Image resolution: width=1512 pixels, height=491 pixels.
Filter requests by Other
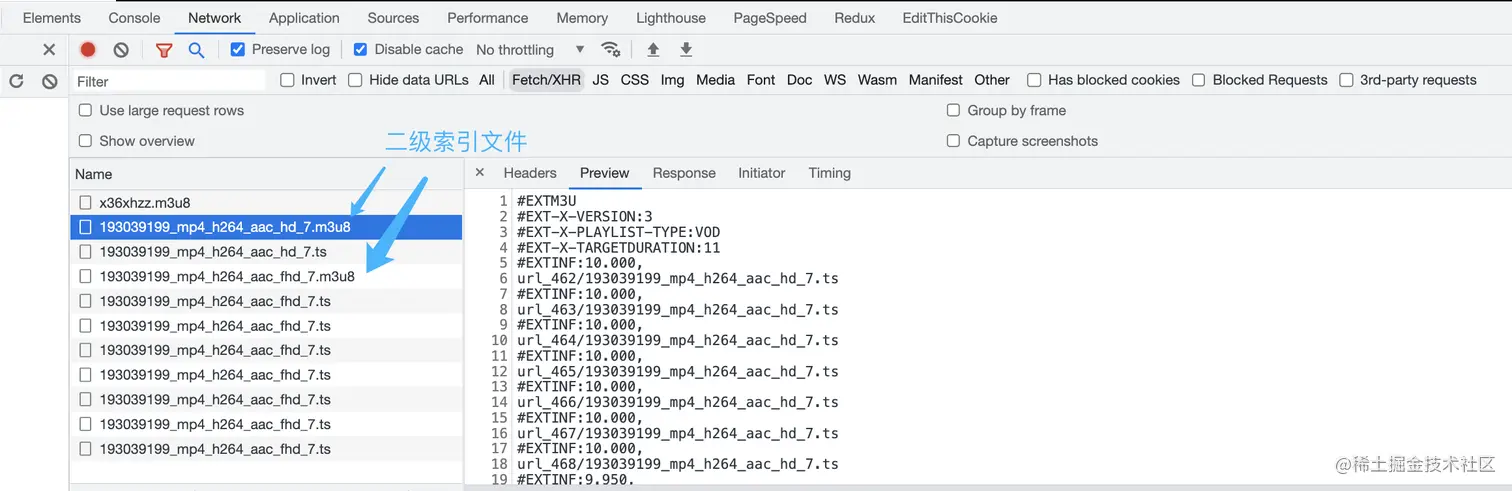(x=992, y=80)
